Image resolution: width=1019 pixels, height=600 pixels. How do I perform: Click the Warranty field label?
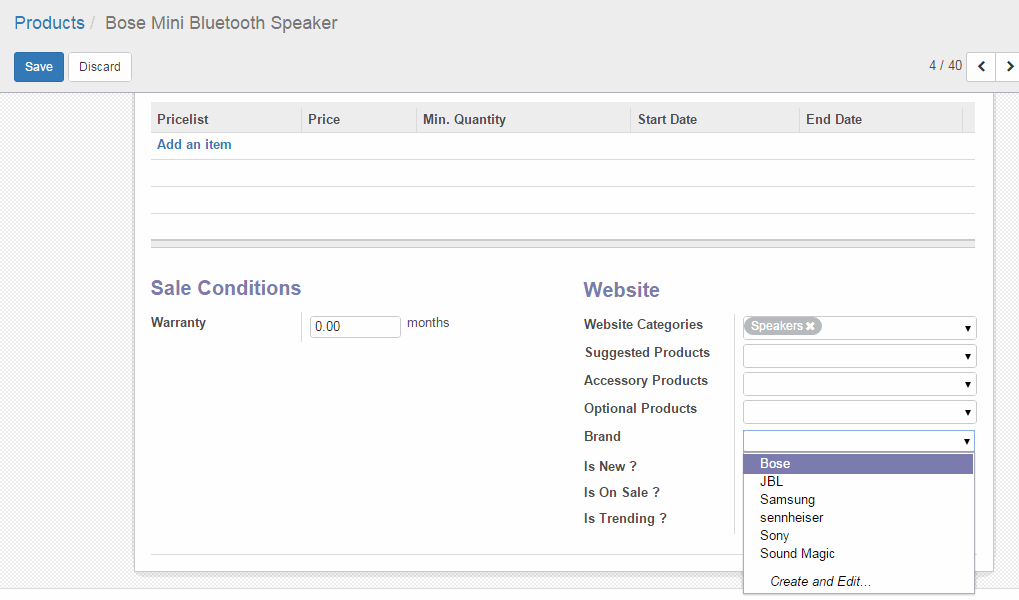tap(178, 322)
